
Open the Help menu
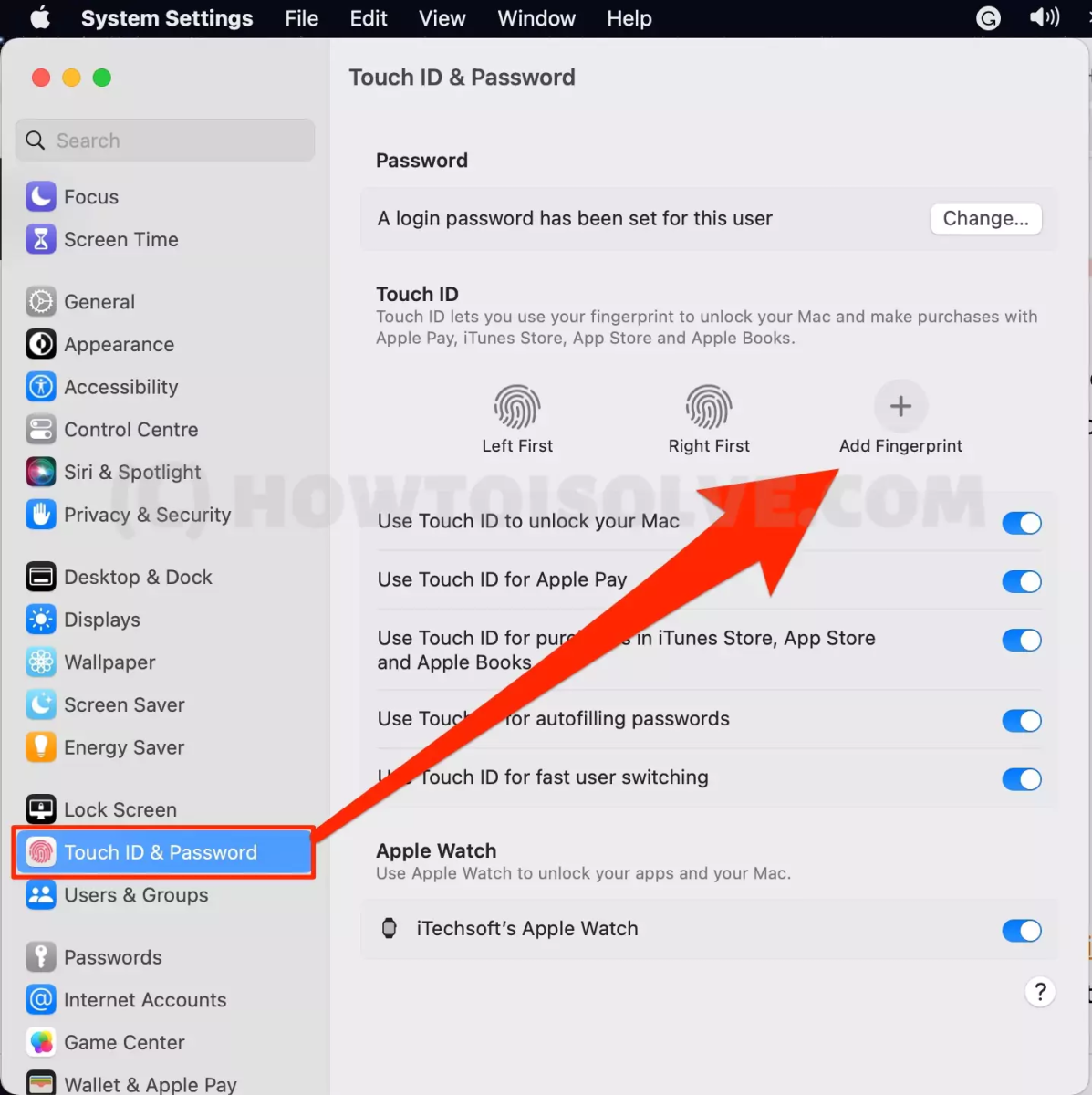(x=629, y=18)
